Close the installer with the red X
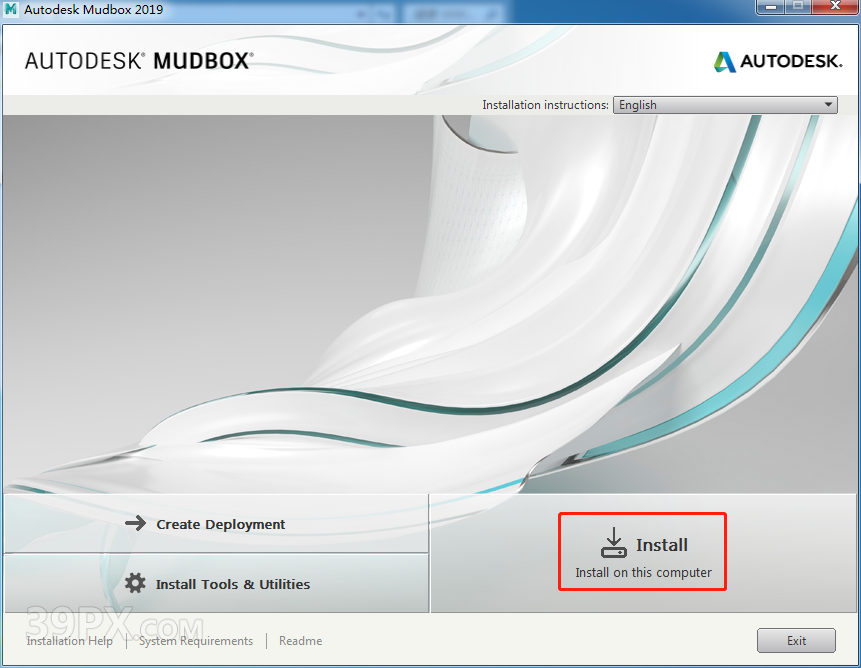861x668 pixels. (x=833, y=8)
